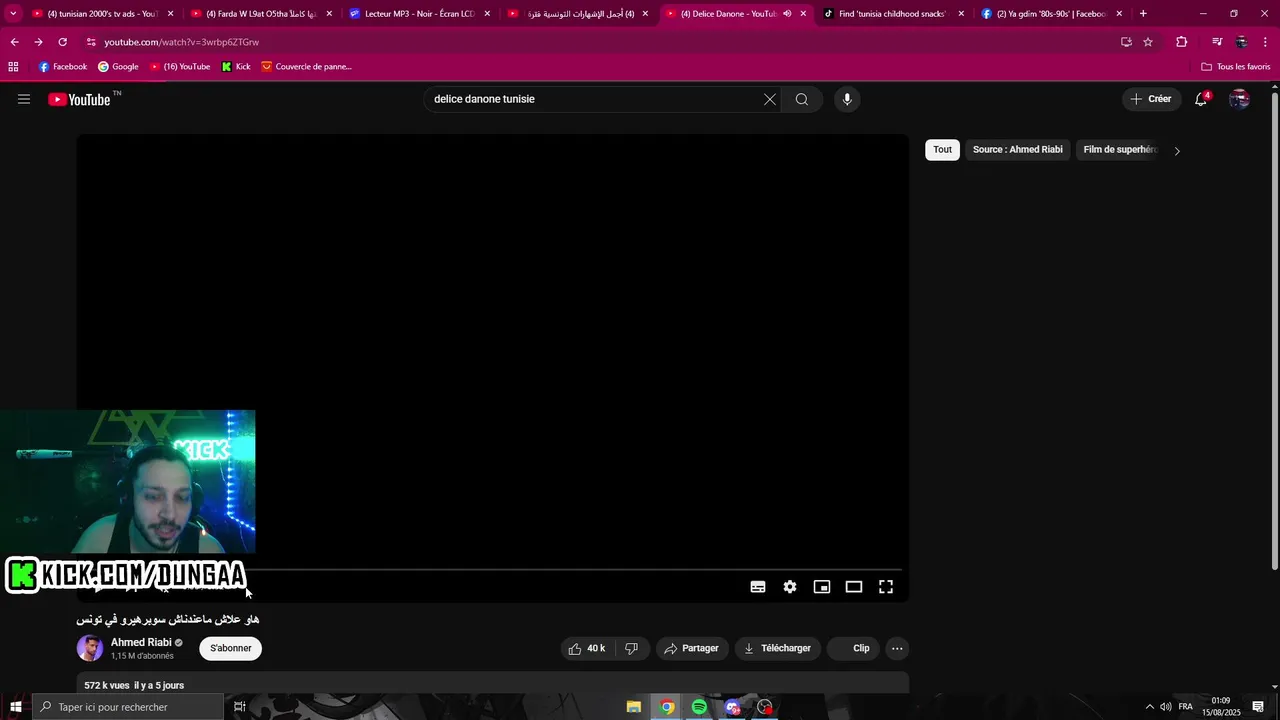1280x720 pixels.
Task: Open the (16) YouTube bookmark
Action: [x=180, y=67]
